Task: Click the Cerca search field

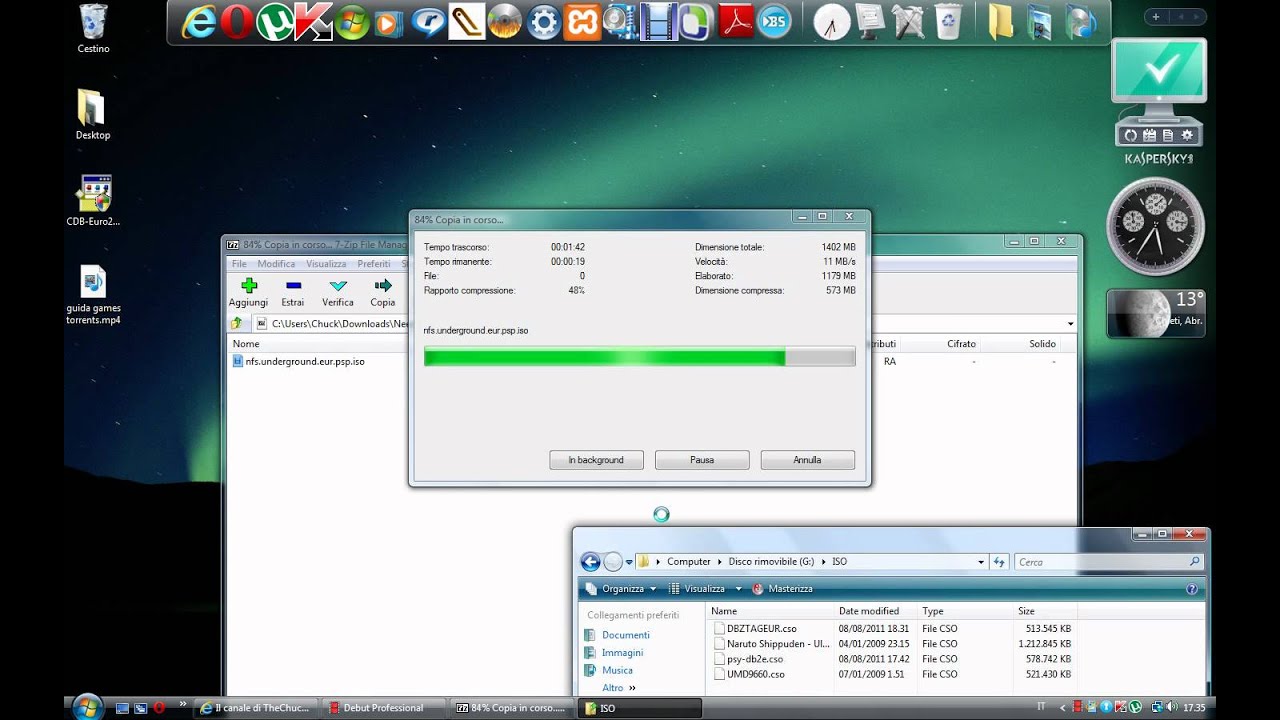Action: point(1108,562)
